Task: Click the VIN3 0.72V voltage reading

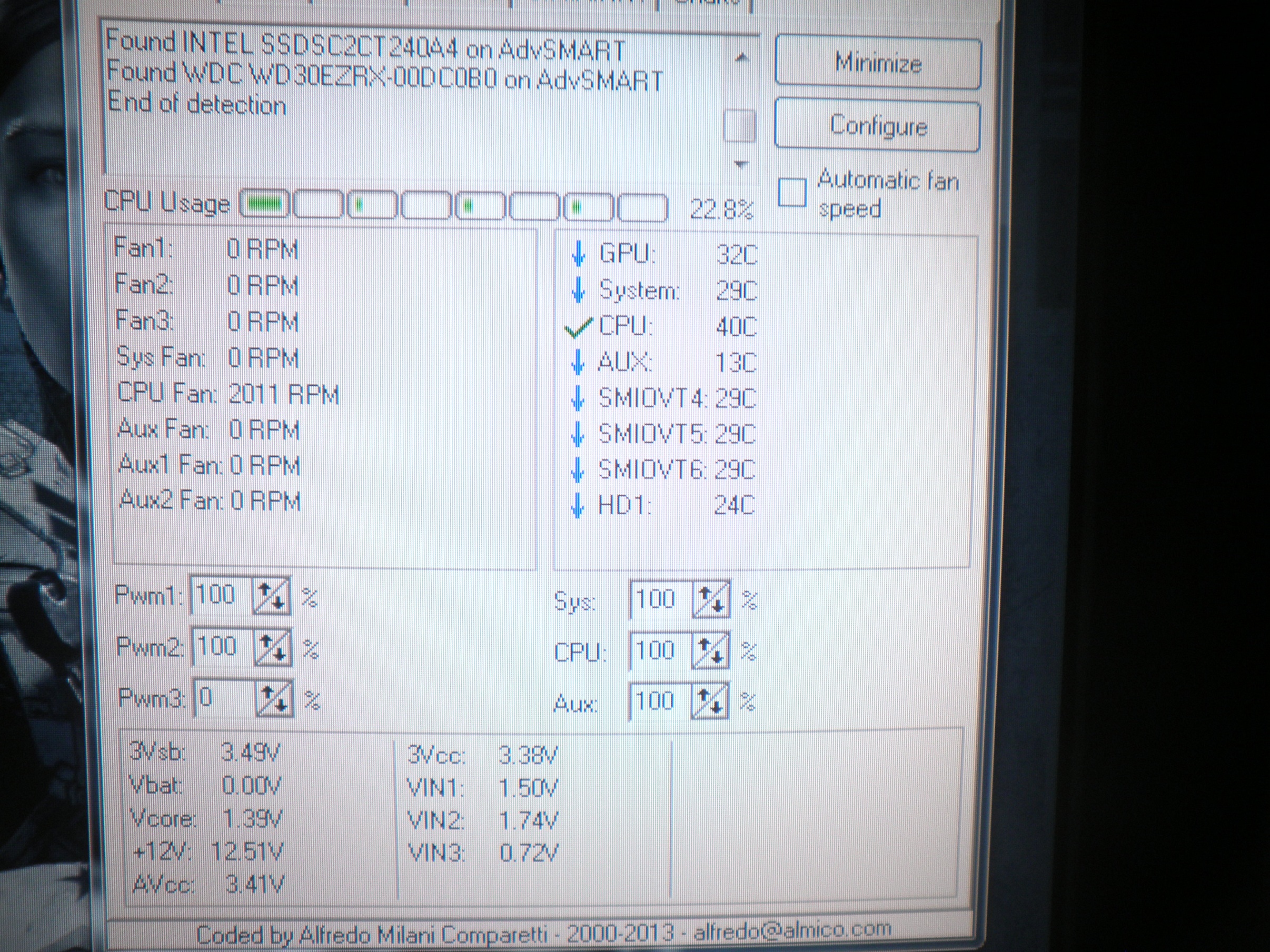Action: 482,853
